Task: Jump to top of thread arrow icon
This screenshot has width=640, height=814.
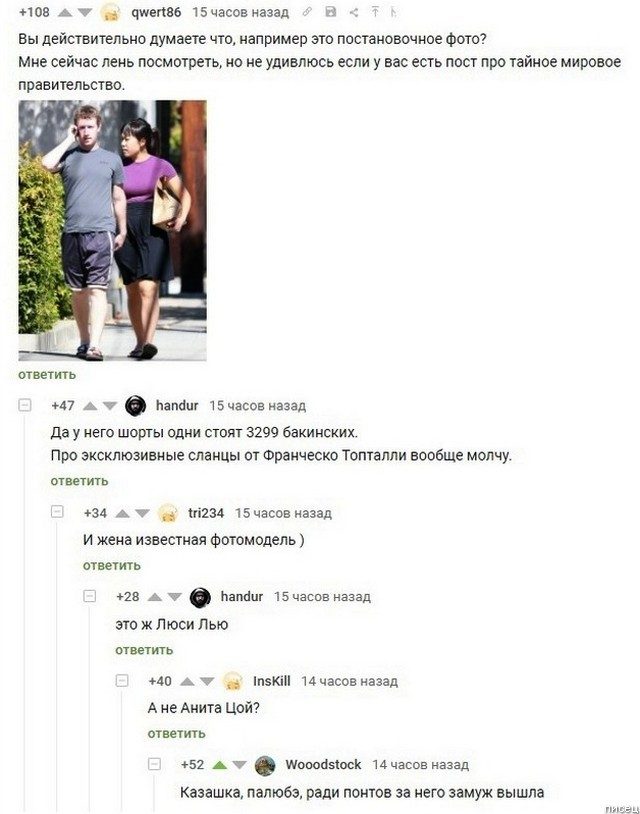Action: pyautogui.click(x=375, y=12)
